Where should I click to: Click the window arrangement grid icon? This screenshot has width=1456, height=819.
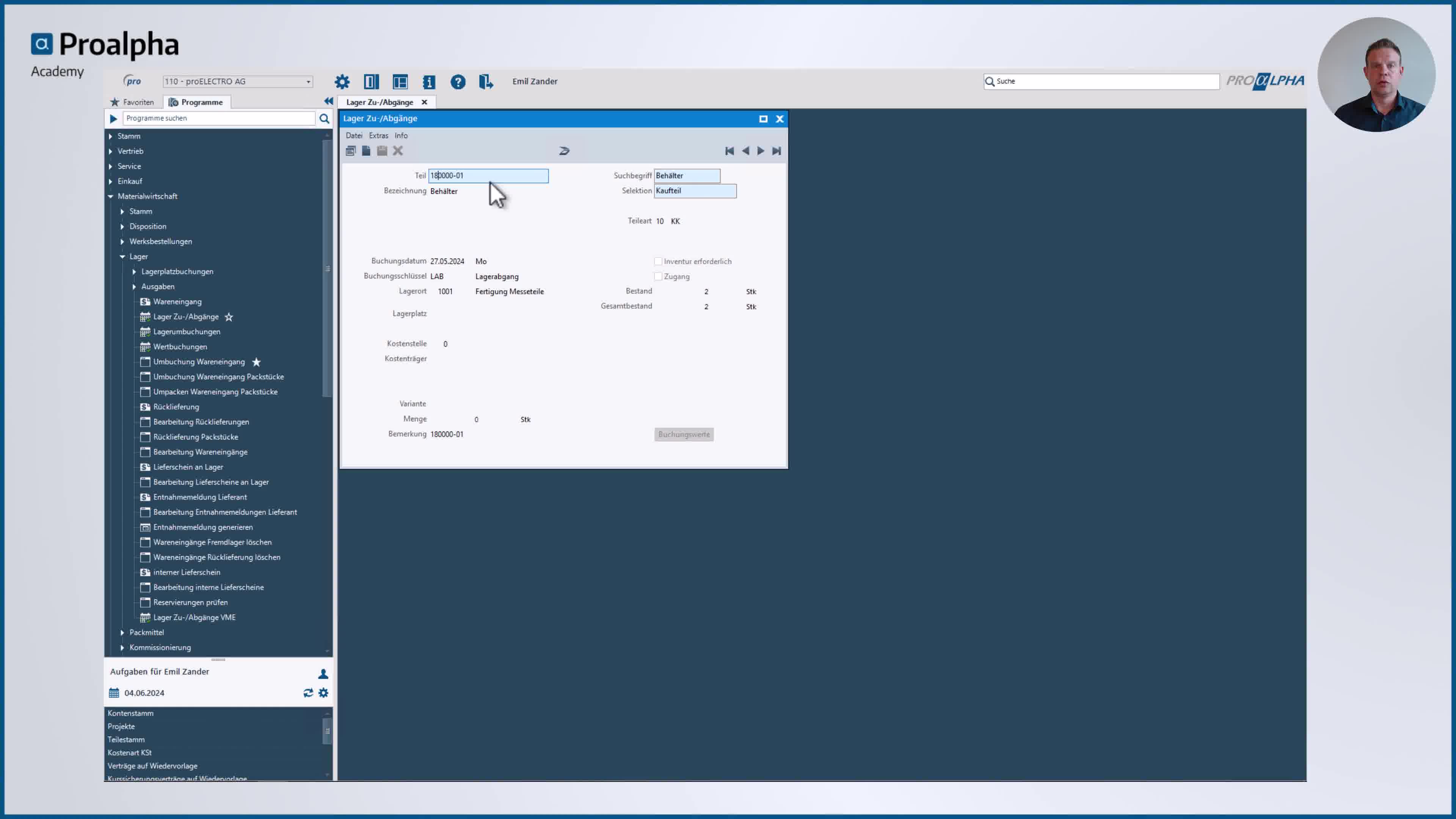point(400,82)
